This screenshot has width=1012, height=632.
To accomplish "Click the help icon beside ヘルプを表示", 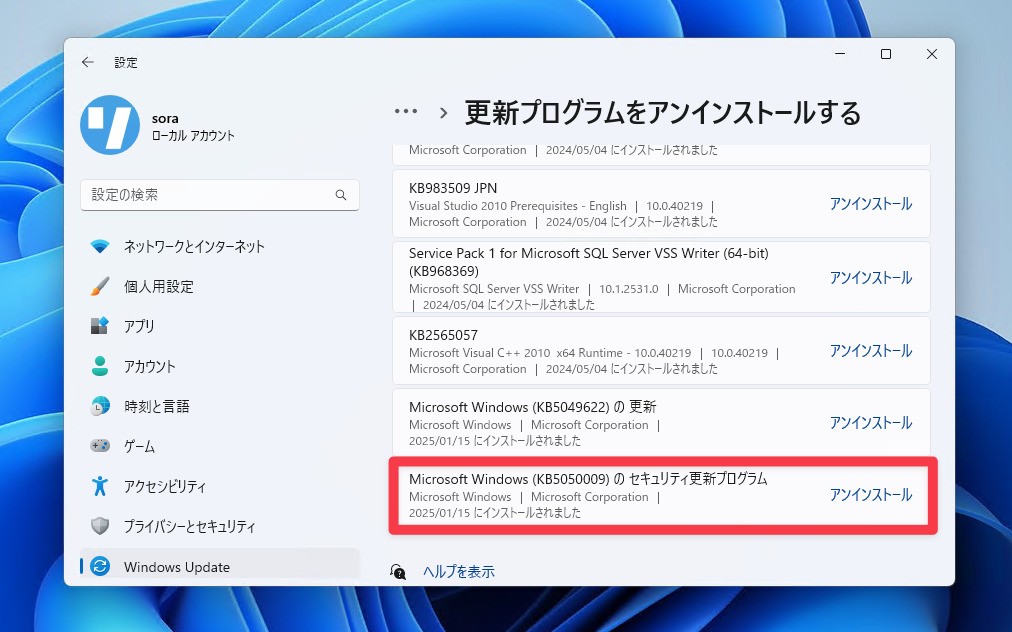I will click(398, 571).
